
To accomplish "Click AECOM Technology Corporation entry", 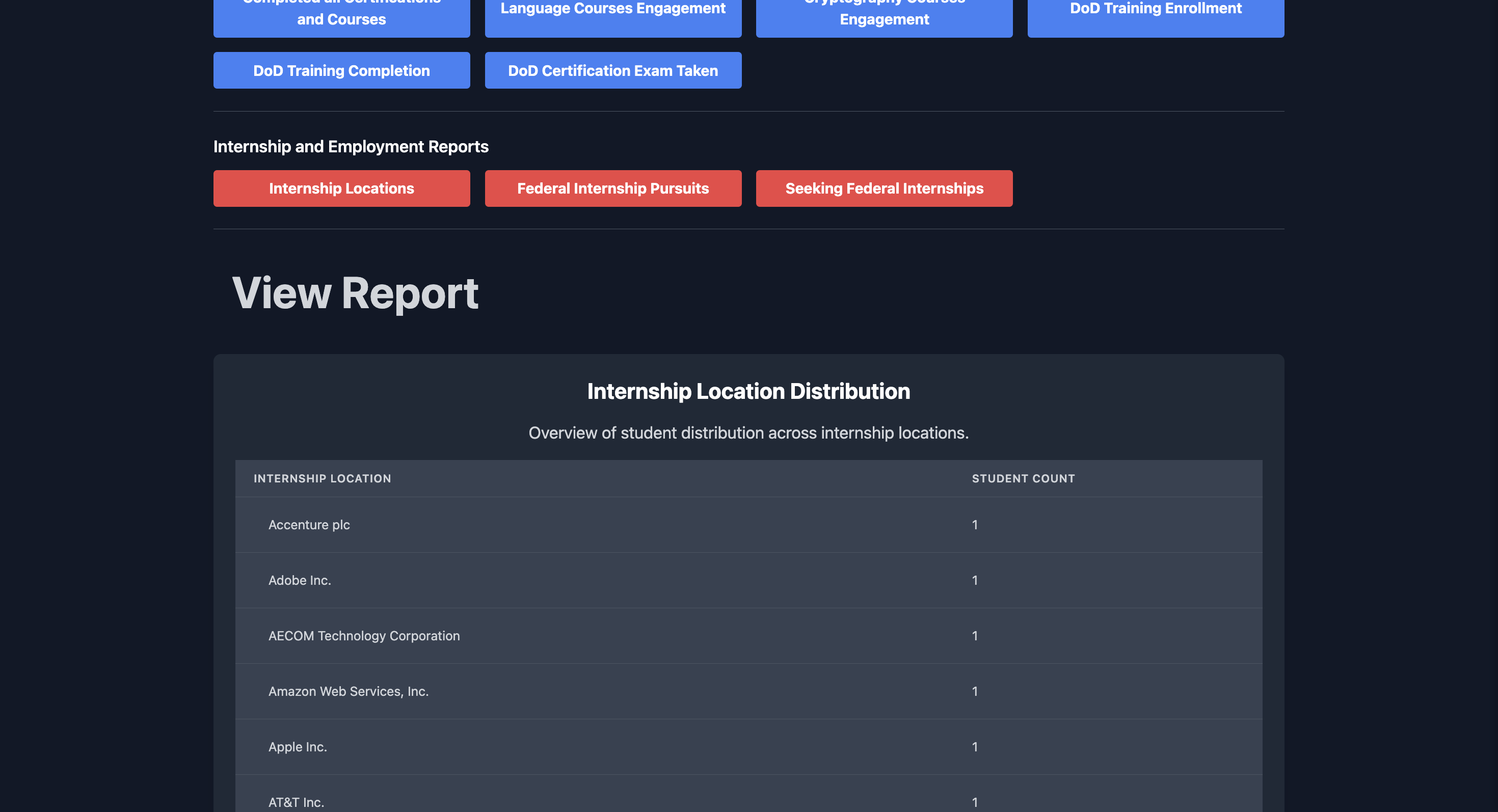I will tap(364, 636).
